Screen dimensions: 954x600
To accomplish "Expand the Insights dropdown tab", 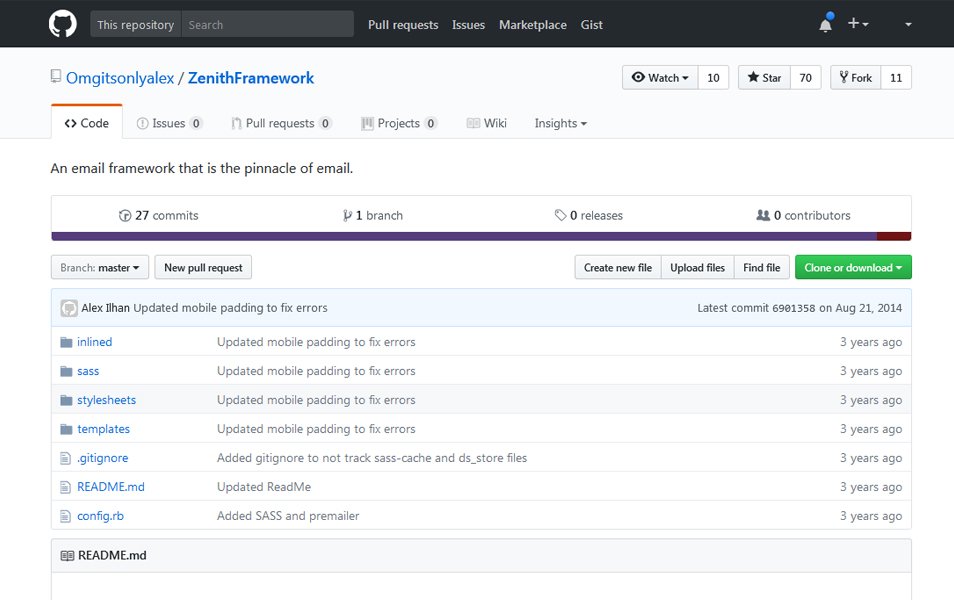I will click(x=560, y=123).
